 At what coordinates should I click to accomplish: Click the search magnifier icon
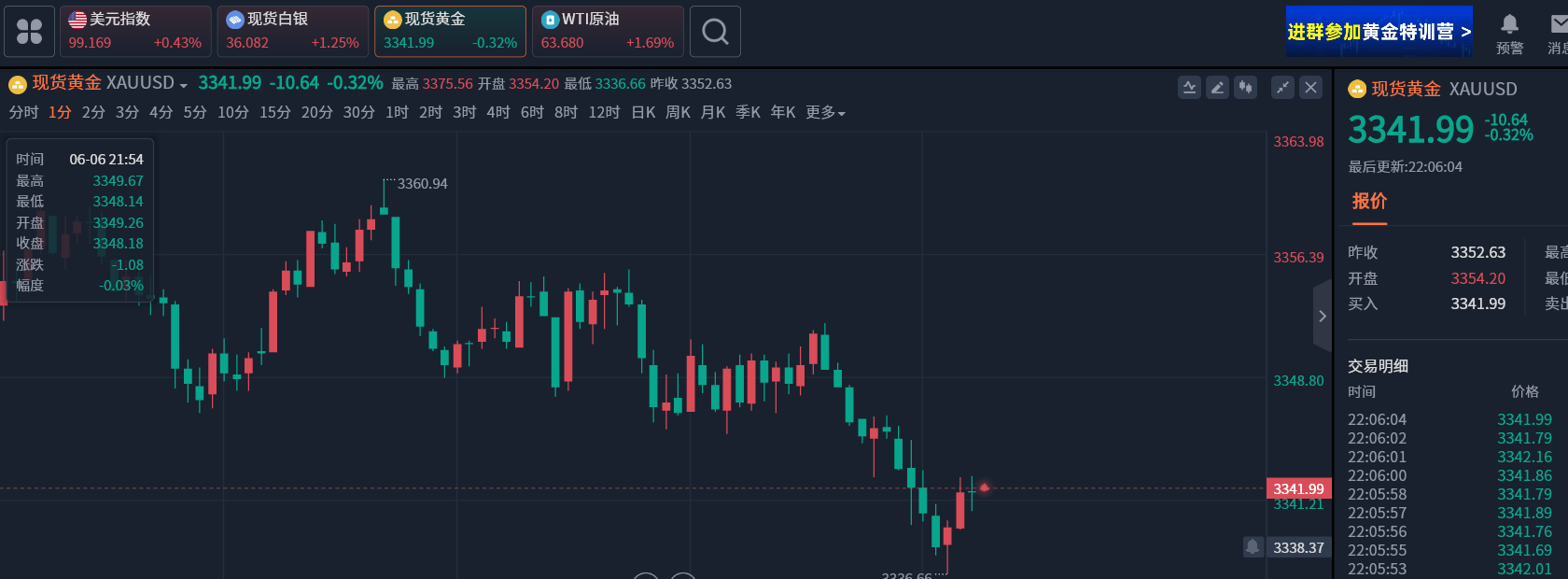tap(715, 32)
